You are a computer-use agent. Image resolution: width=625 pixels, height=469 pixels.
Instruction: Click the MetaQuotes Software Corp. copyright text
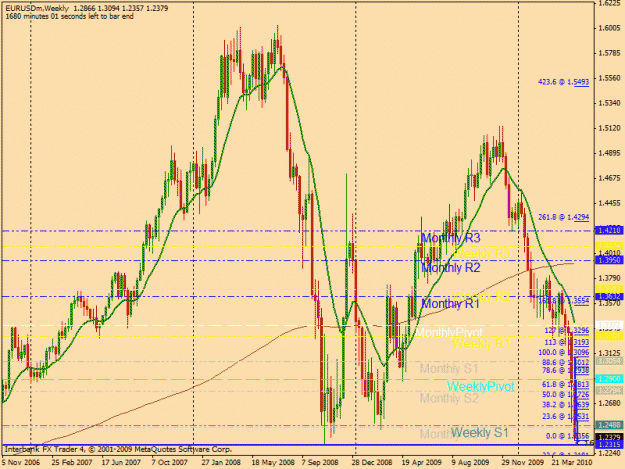[x=118, y=449]
